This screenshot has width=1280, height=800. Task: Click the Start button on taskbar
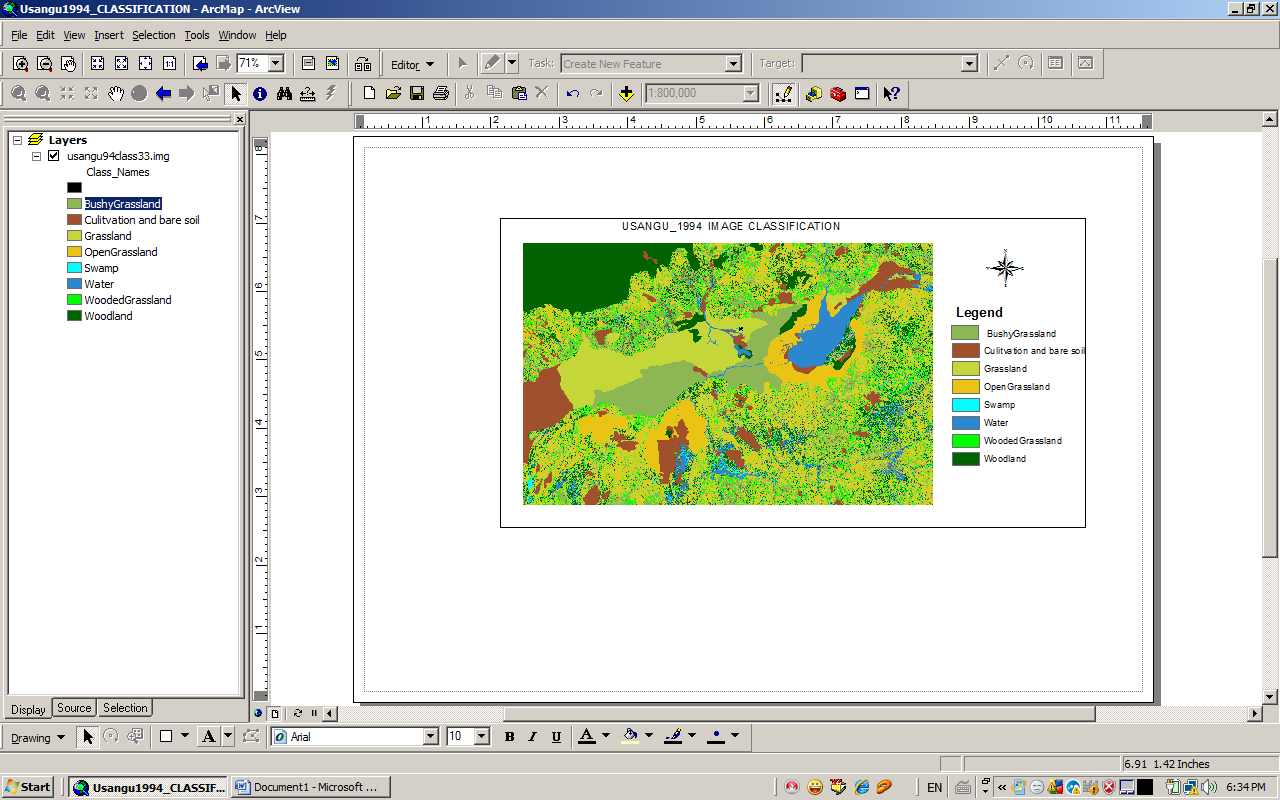[x=28, y=787]
